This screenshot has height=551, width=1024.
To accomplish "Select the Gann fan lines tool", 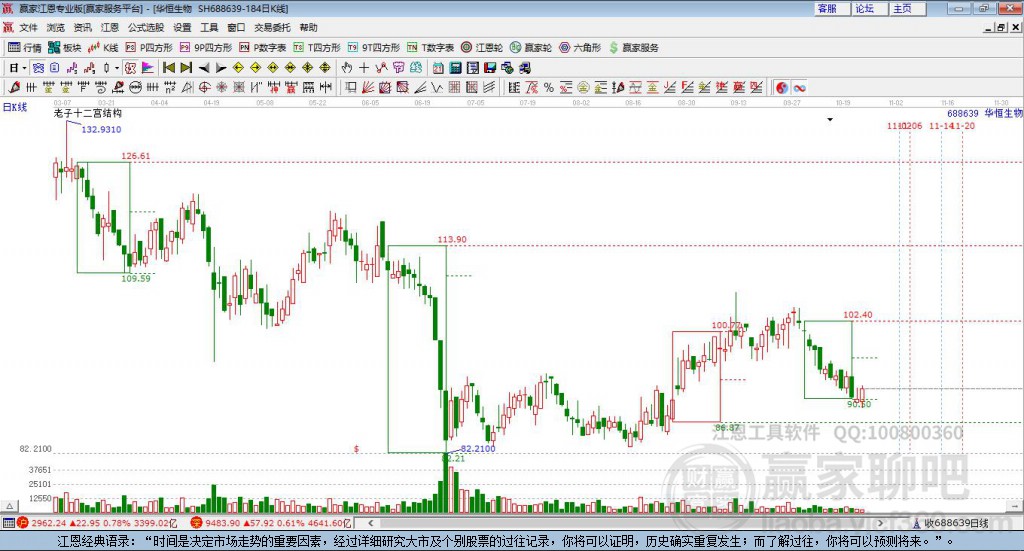I will pos(368,87).
